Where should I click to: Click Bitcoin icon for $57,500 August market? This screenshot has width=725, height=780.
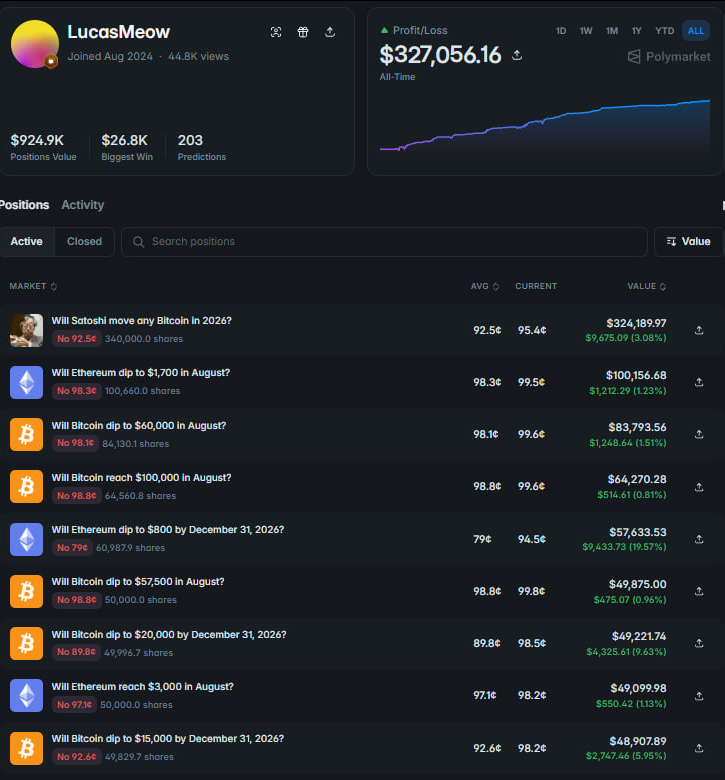coord(26,591)
